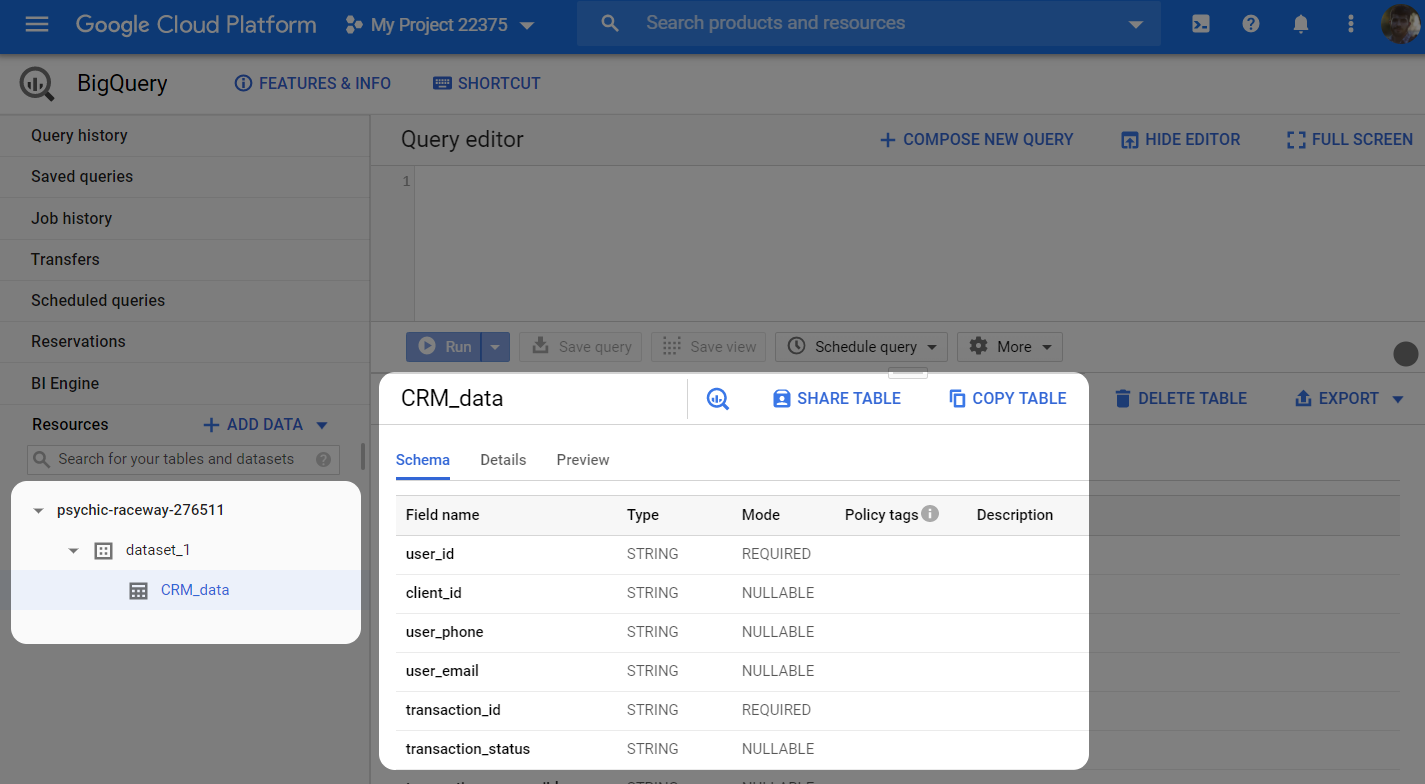Run the query
The image size is (1425, 784).
444,347
